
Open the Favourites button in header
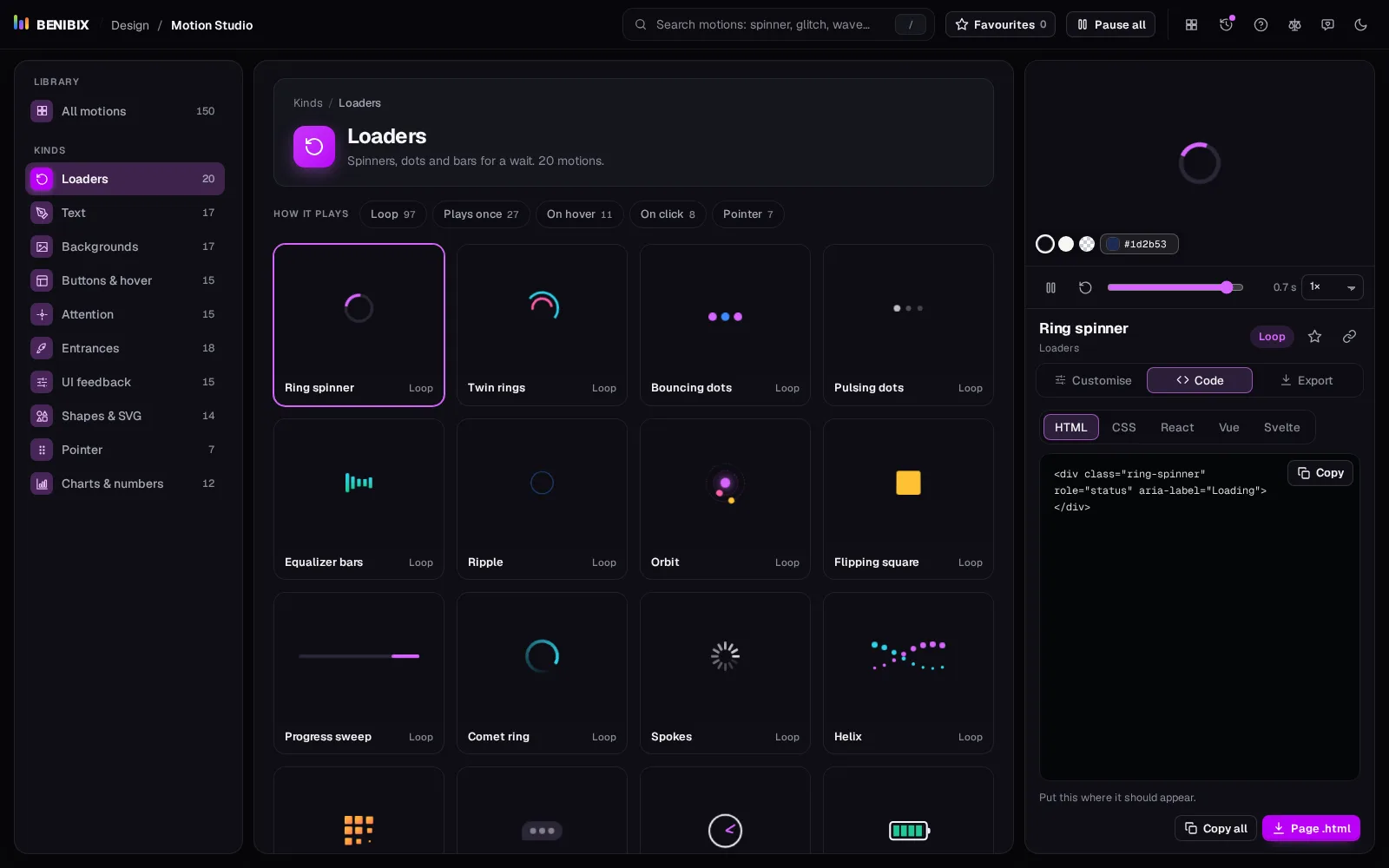click(1000, 24)
